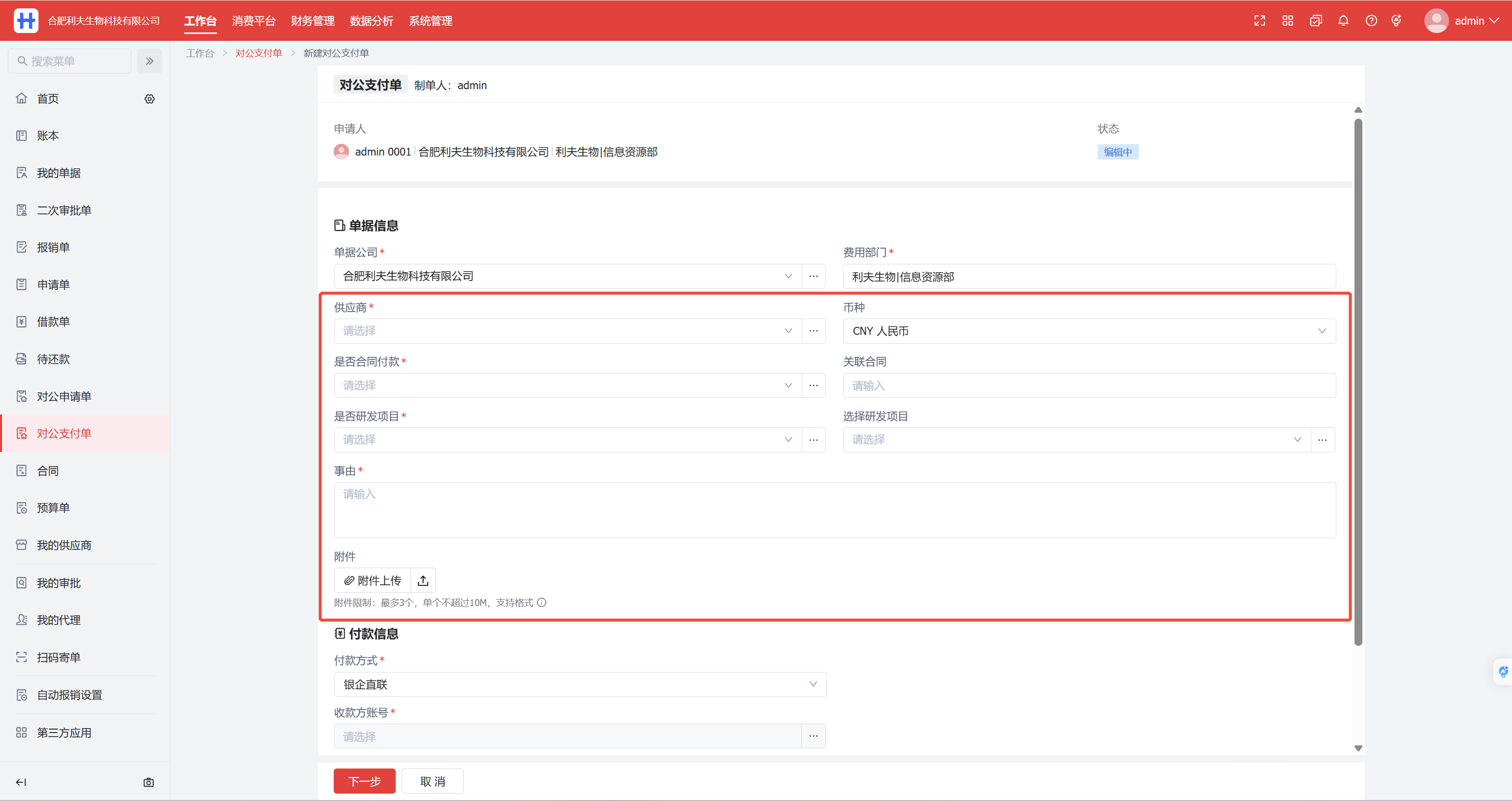
Task: Click the screenshot camera icon in sidebar footer
Action: coord(149,782)
